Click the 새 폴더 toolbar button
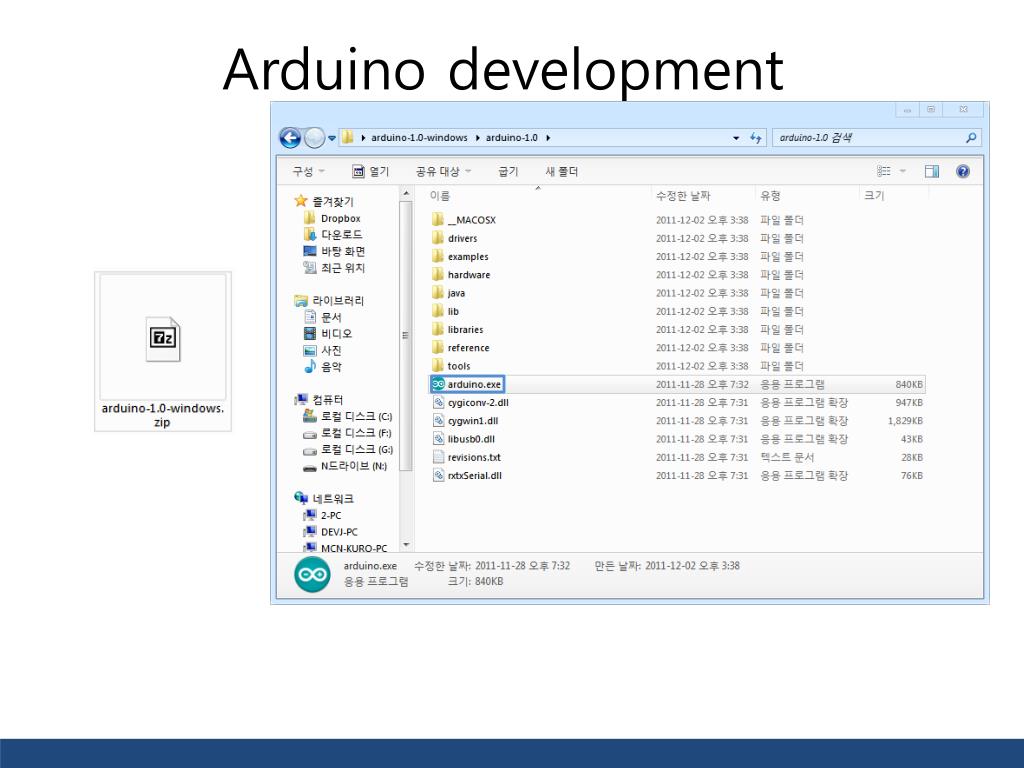 562,171
